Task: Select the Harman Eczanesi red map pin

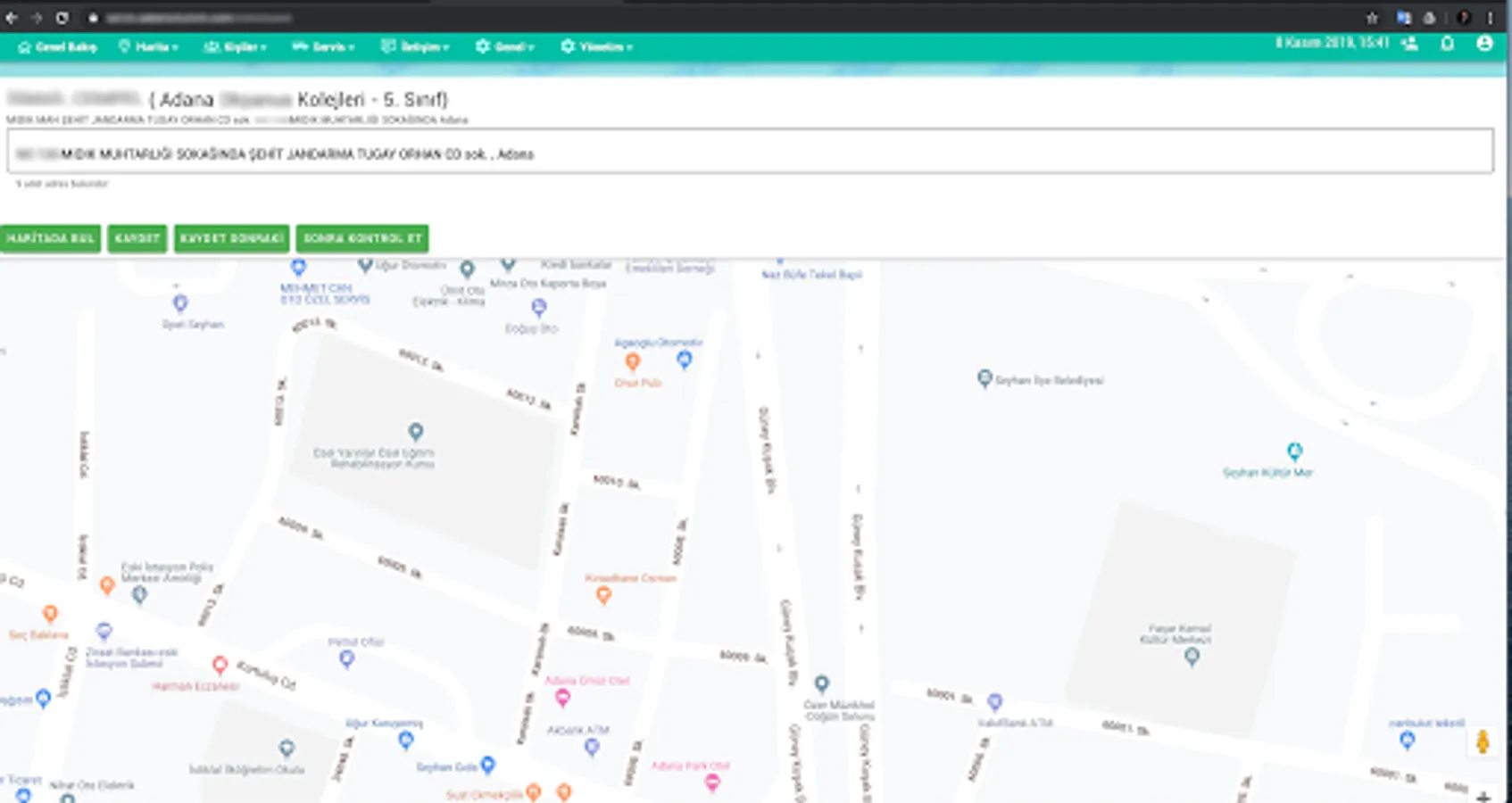Action: [x=220, y=665]
